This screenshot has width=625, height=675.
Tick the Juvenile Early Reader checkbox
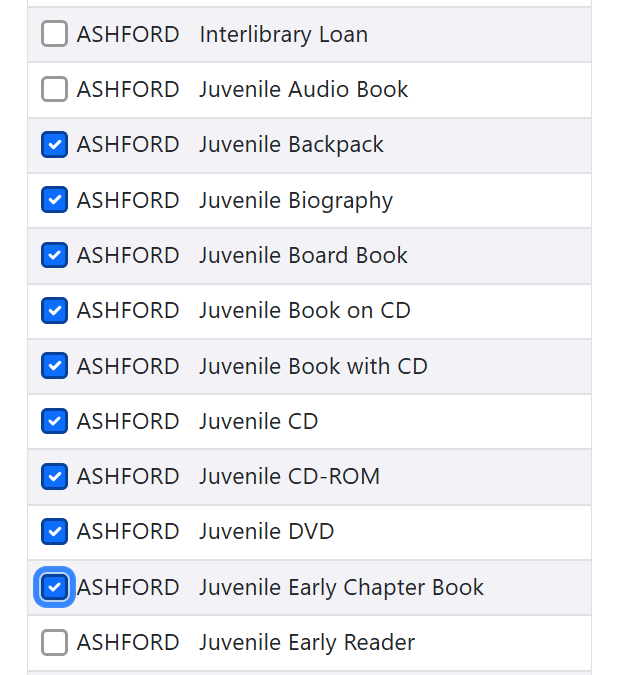pyautogui.click(x=54, y=642)
